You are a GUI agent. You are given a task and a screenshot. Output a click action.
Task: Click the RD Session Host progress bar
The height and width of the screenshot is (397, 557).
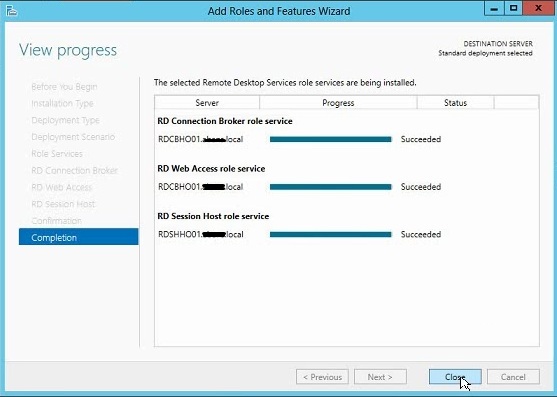(330, 234)
